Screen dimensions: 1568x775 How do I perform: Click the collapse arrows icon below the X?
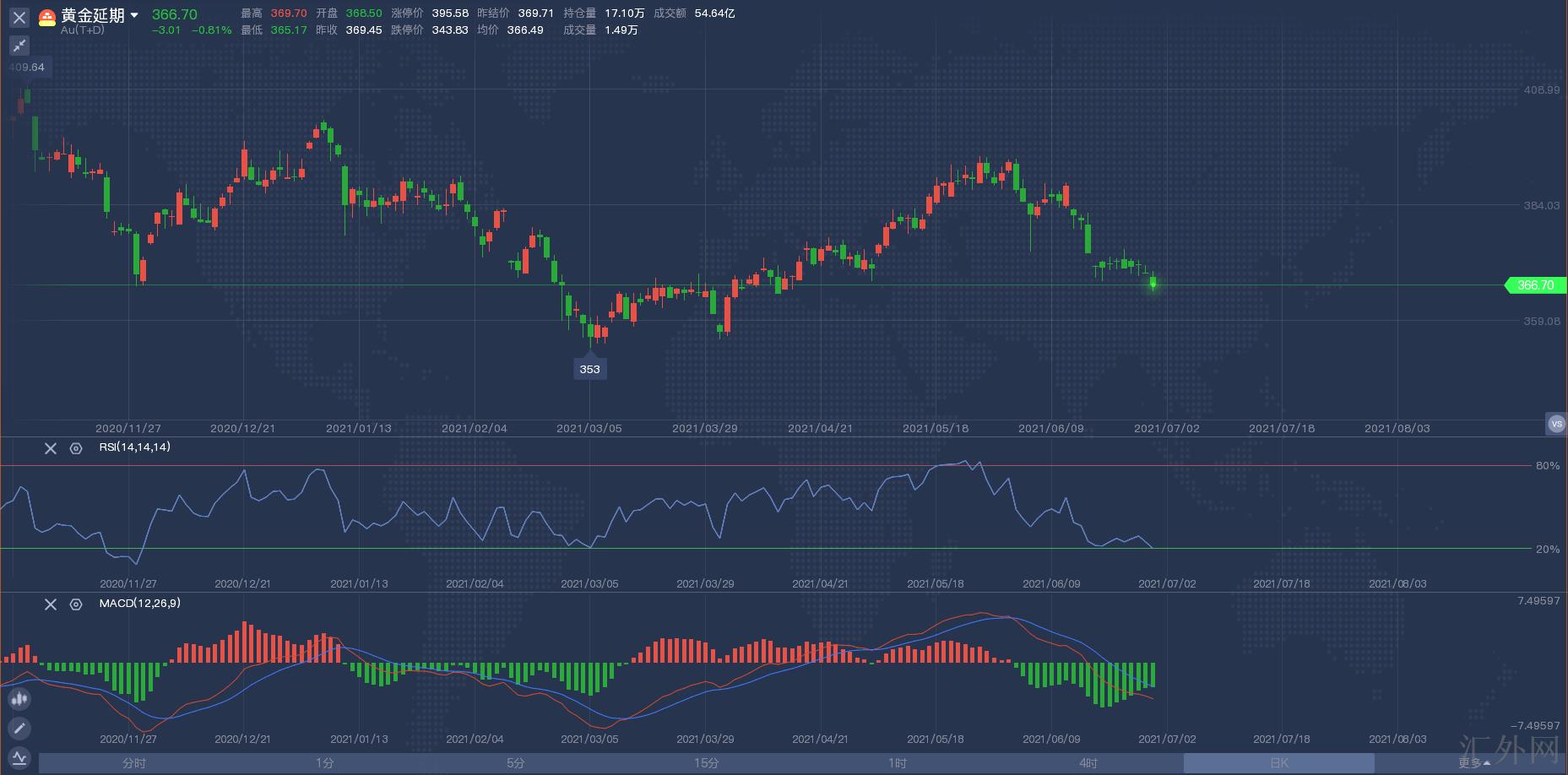pyautogui.click(x=19, y=46)
